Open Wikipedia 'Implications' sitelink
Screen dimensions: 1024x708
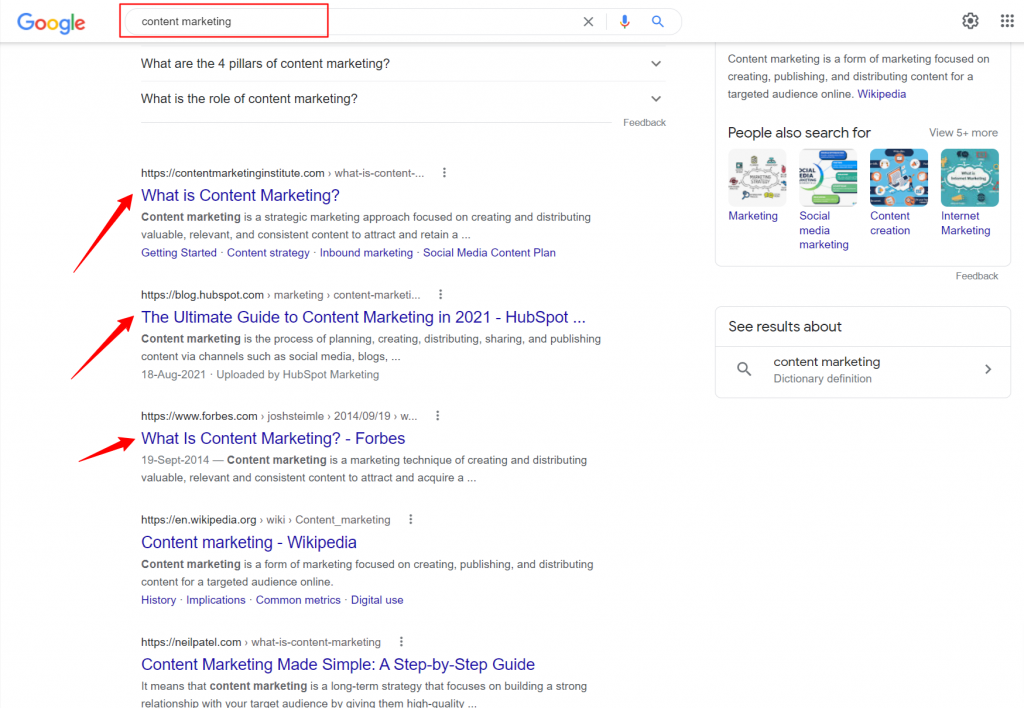(x=216, y=600)
